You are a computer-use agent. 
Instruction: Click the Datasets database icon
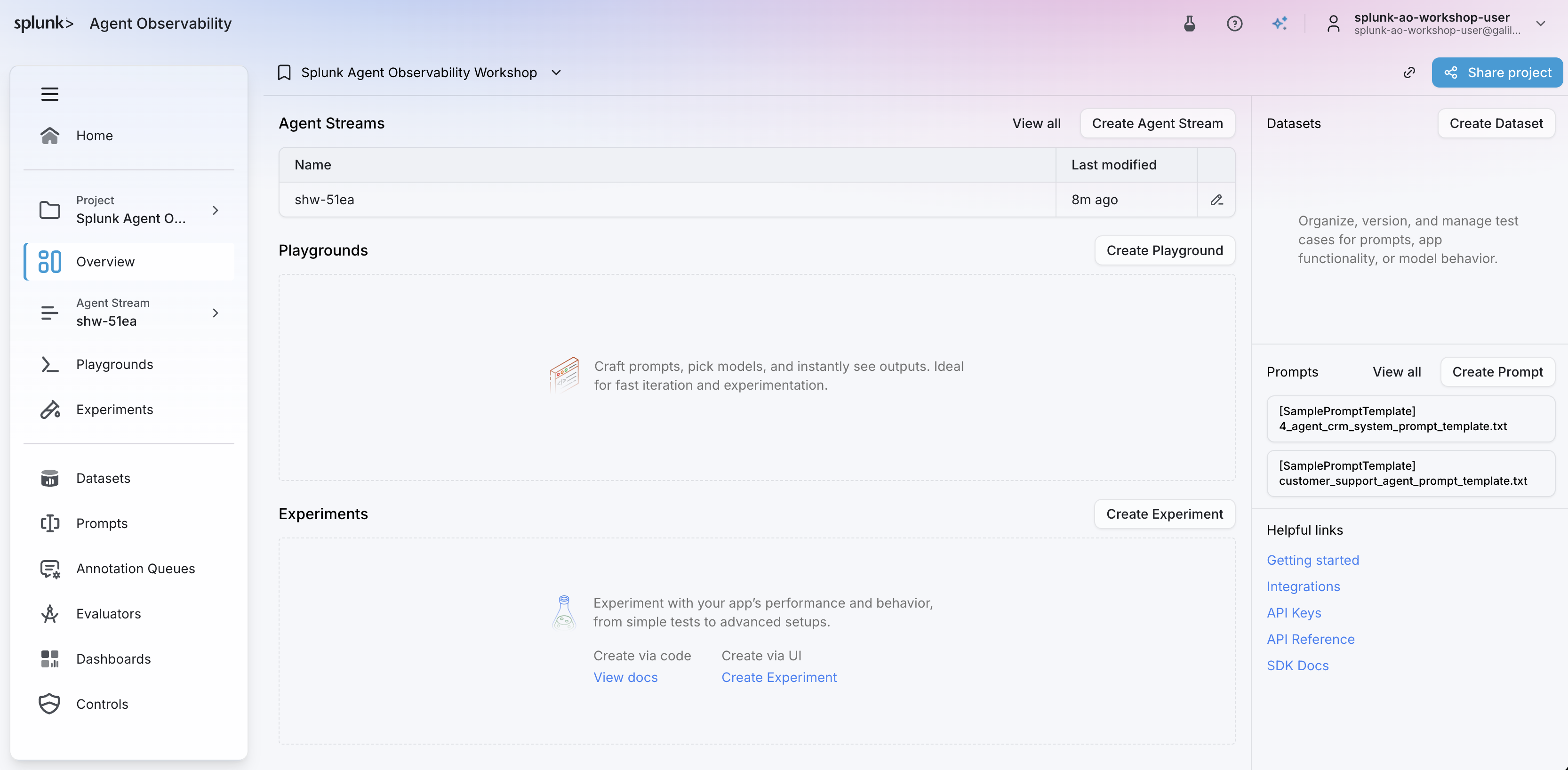click(50, 478)
